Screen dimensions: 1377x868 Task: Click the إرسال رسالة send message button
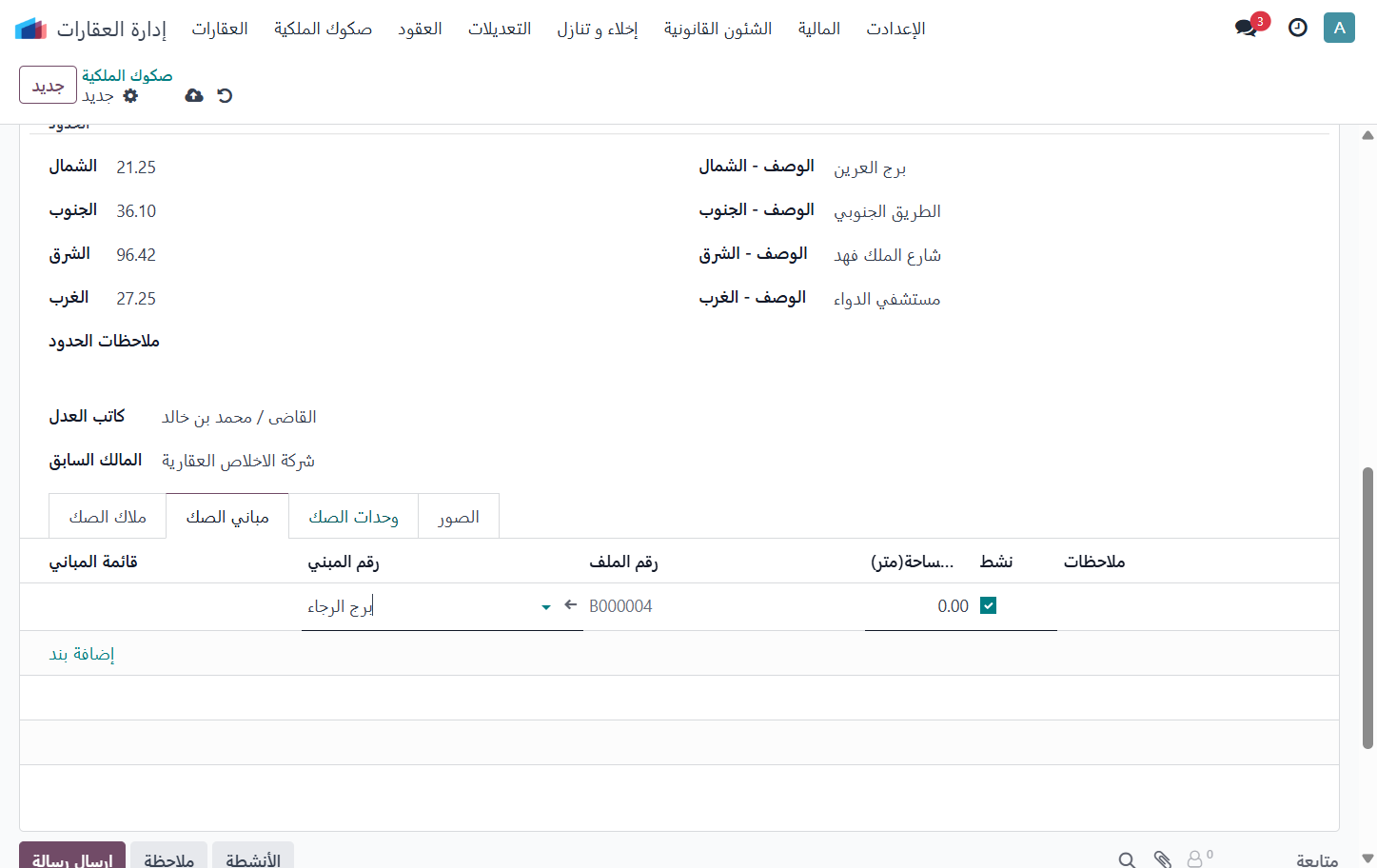coord(72,857)
